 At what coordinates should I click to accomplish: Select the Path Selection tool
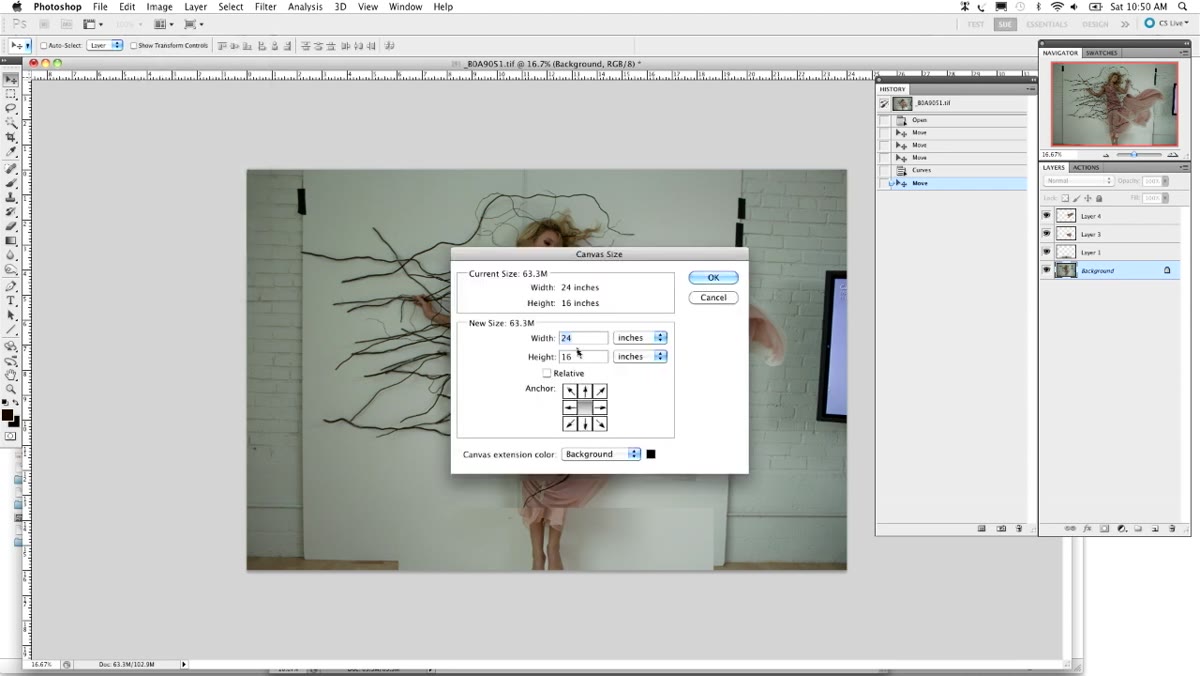pyautogui.click(x=11, y=315)
